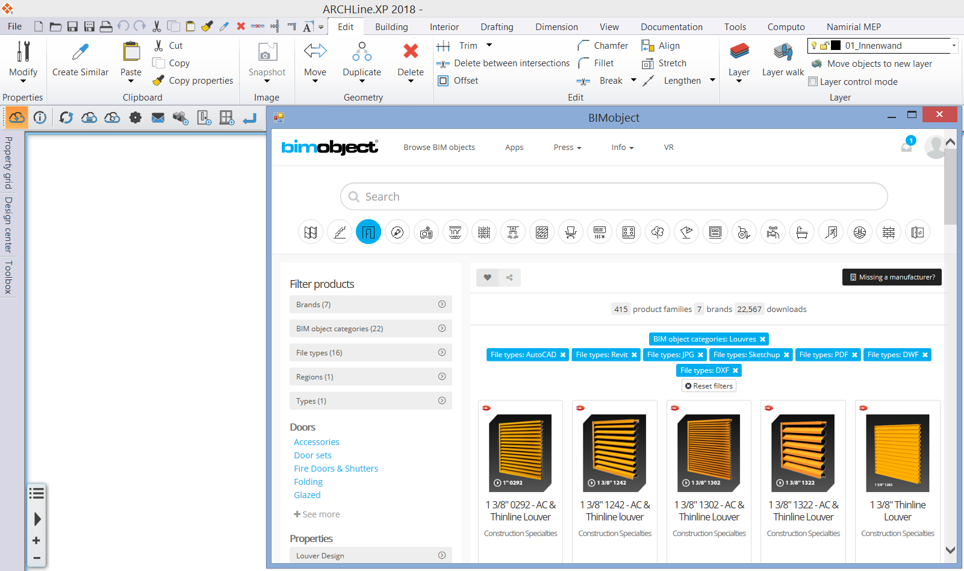Click Copy properties brush tool
Screen dimensions: 964x571
193,81
